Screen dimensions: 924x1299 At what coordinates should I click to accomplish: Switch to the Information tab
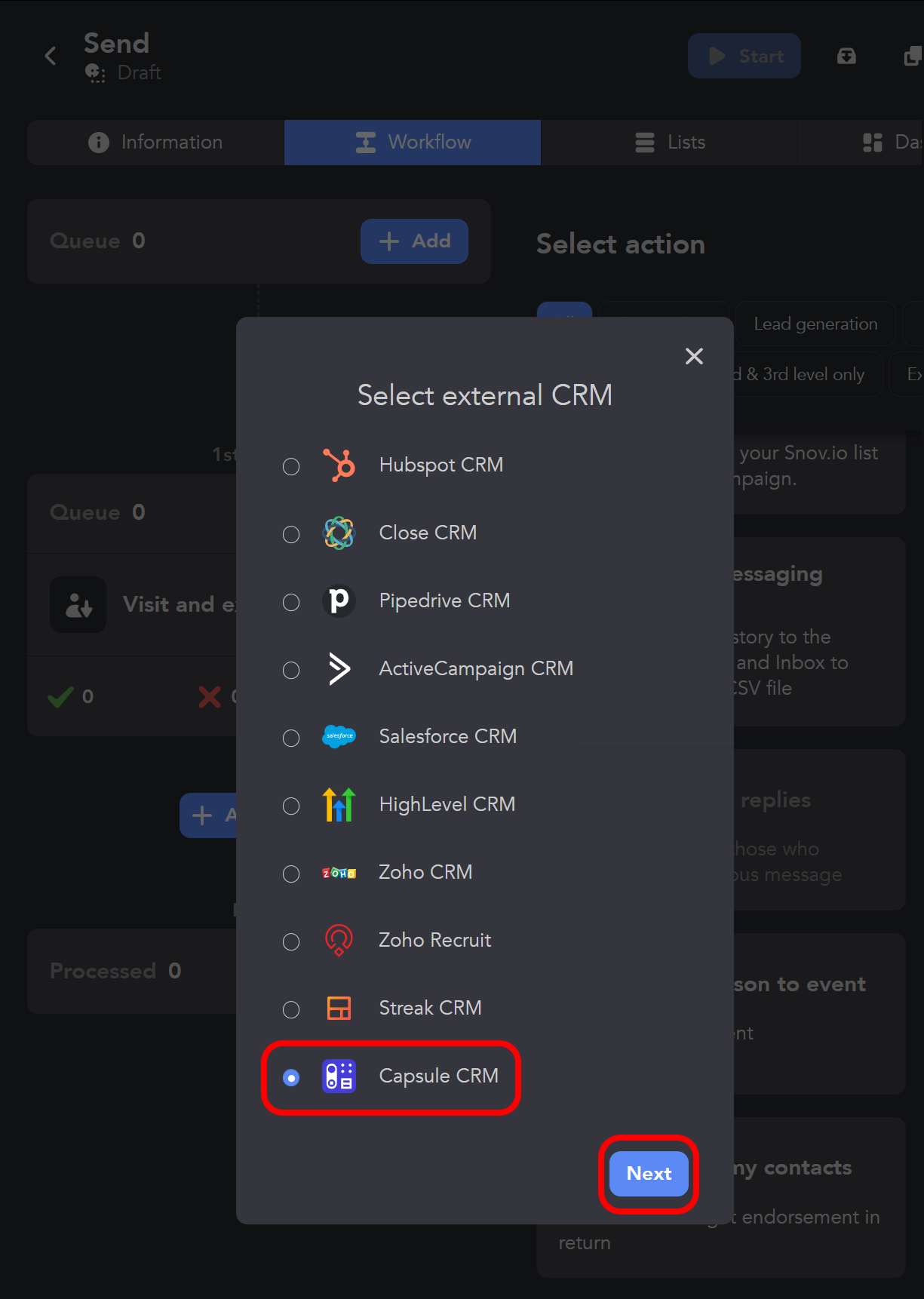click(155, 143)
